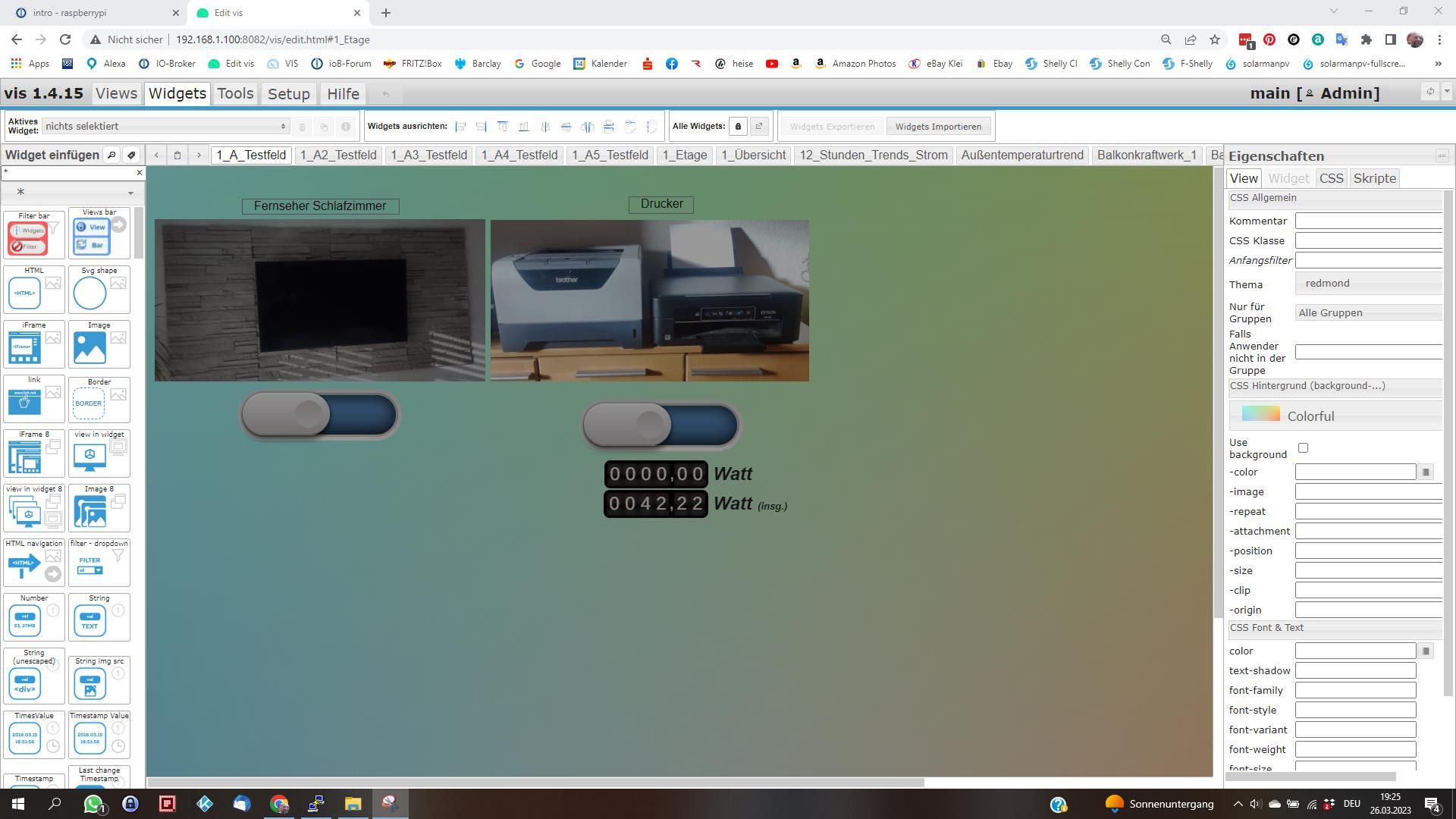
Task: Toggle the Fernseher Schlafzimmer switch
Action: [319, 415]
